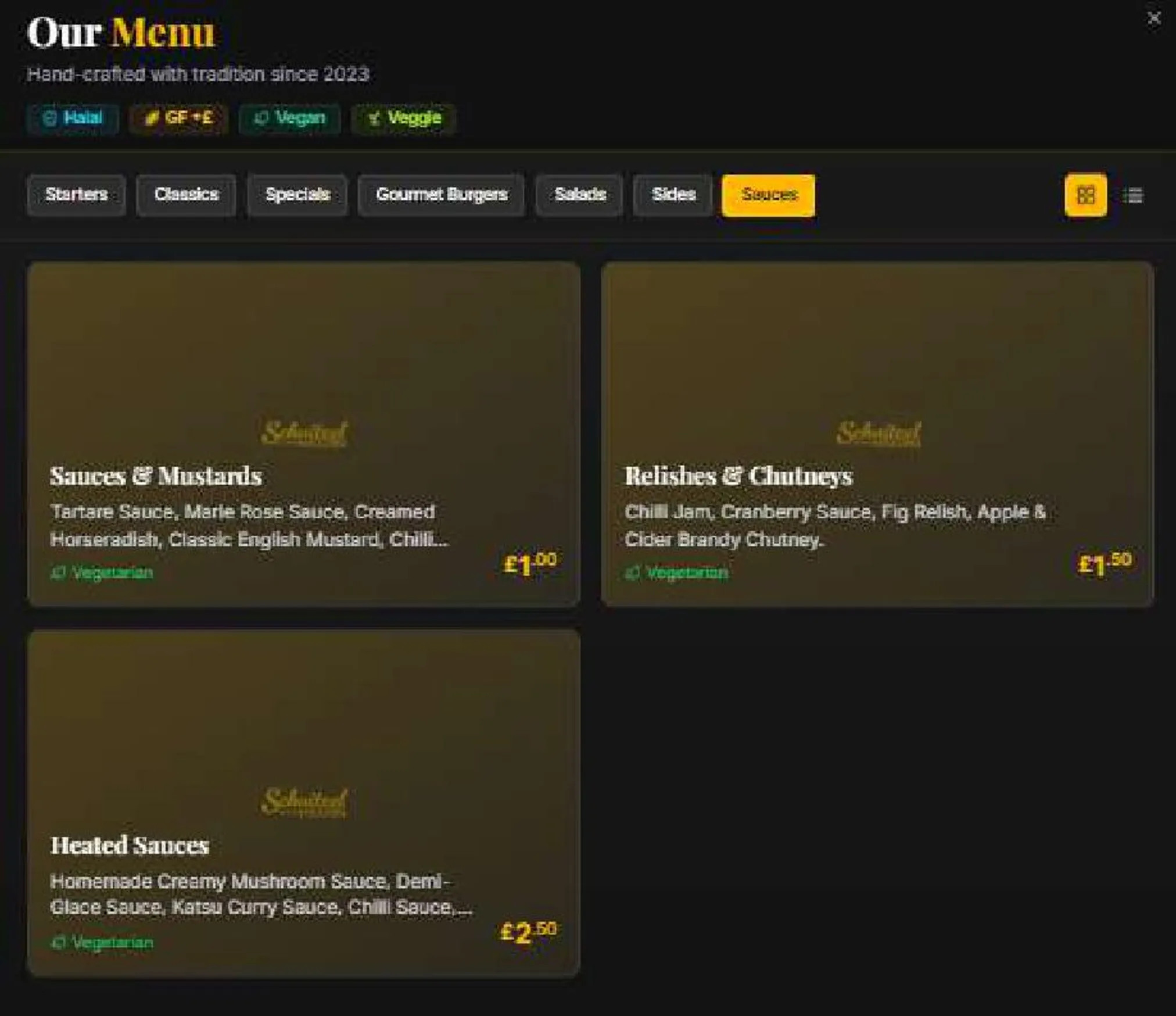
Task: Toggle the Halal dietary filter
Action: 73,118
